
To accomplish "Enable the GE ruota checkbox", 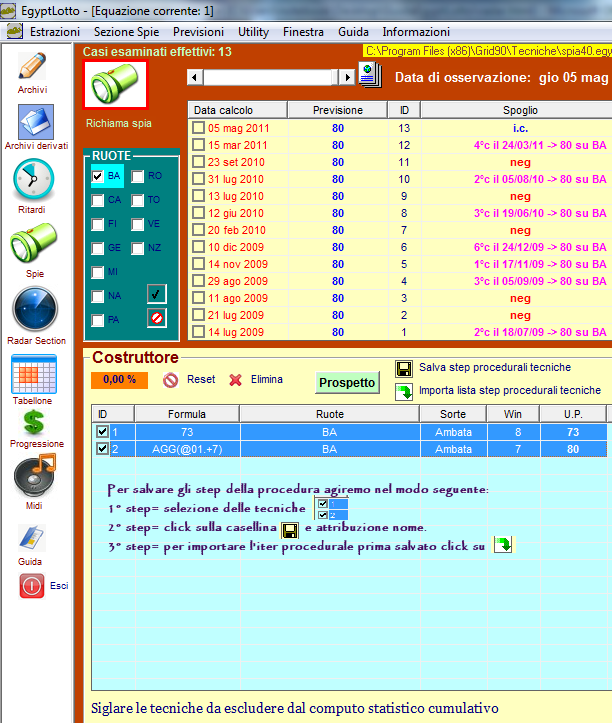I will [x=97, y=248].
